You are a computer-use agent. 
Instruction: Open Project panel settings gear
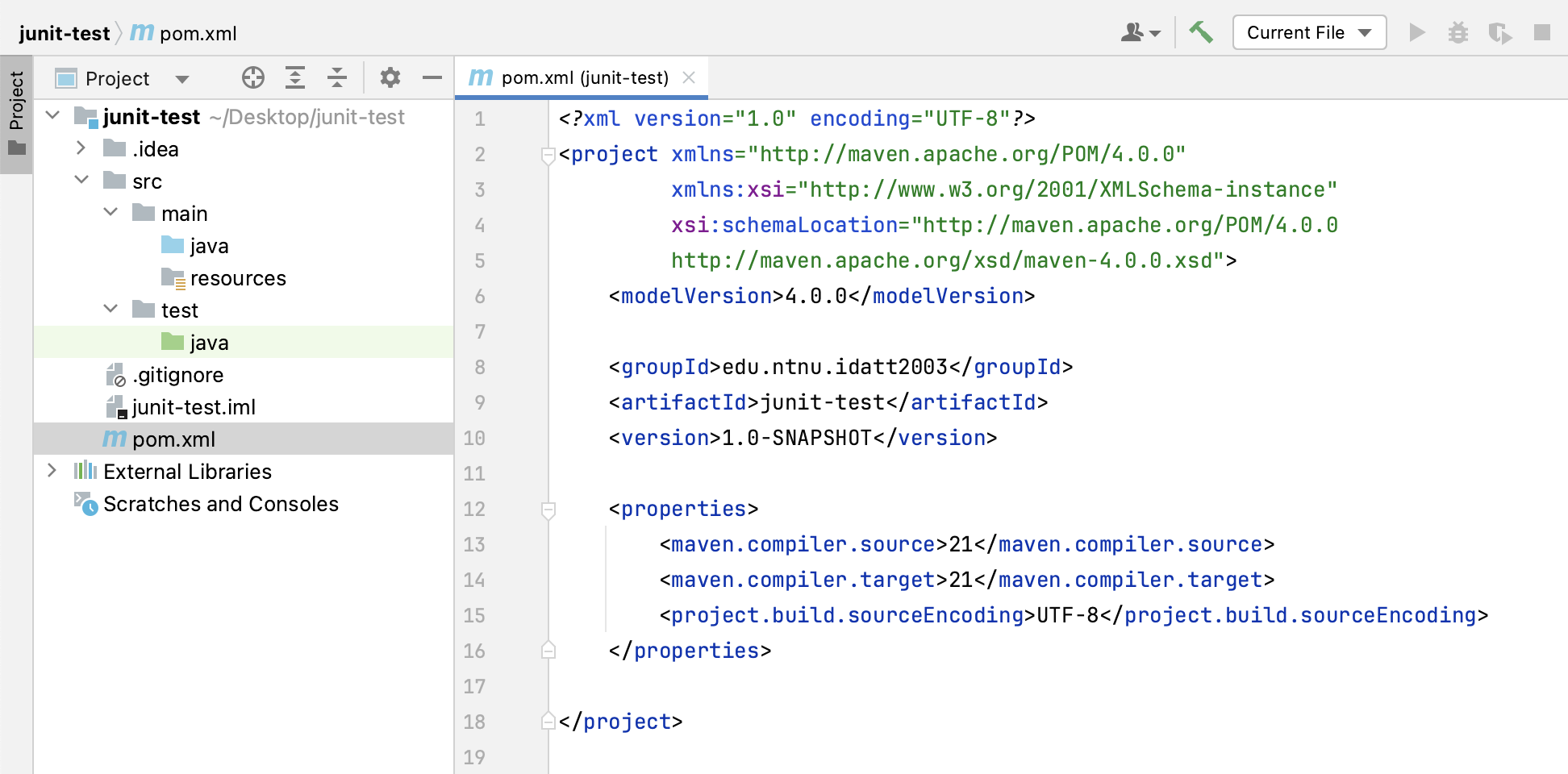click(390, 77)
